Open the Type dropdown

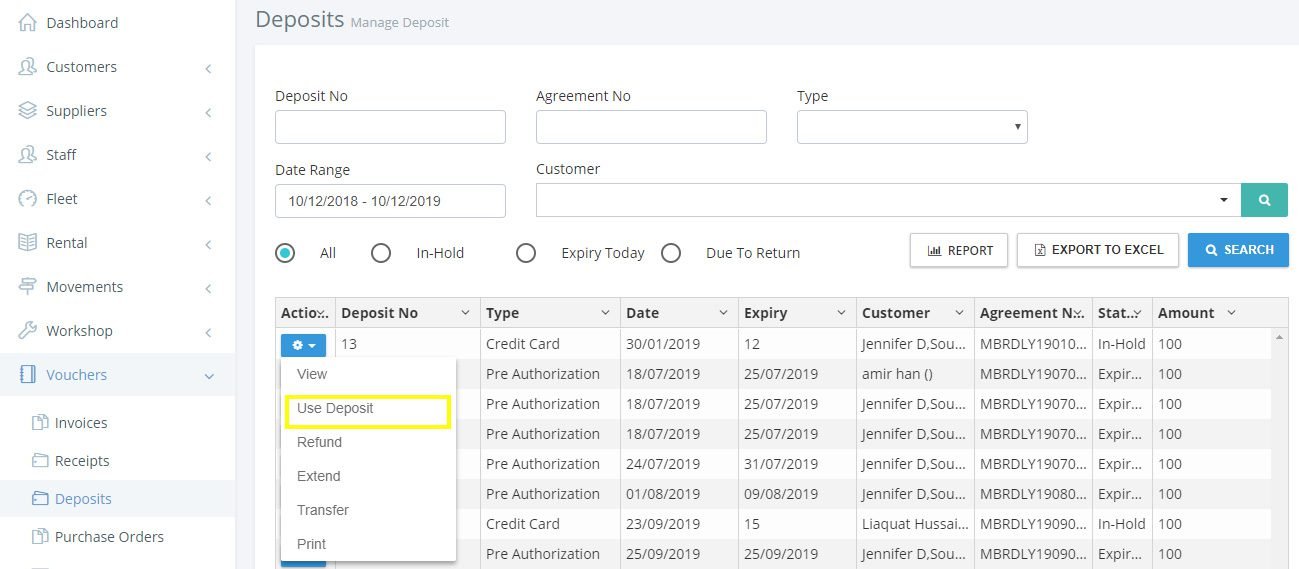[x=912, y=127]
